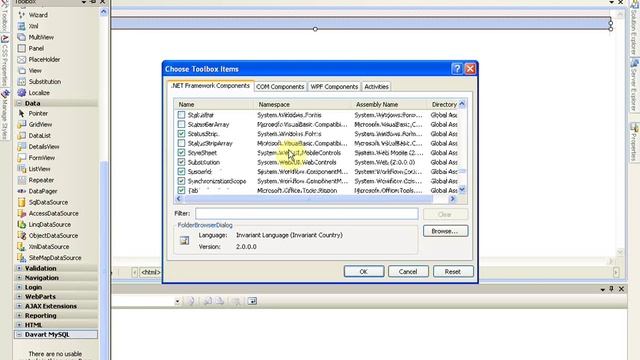Image resolution: width=640 pixels, height=360 pixels.
Task: Uncheck the Tab checkbox
Action: point(181,190)
